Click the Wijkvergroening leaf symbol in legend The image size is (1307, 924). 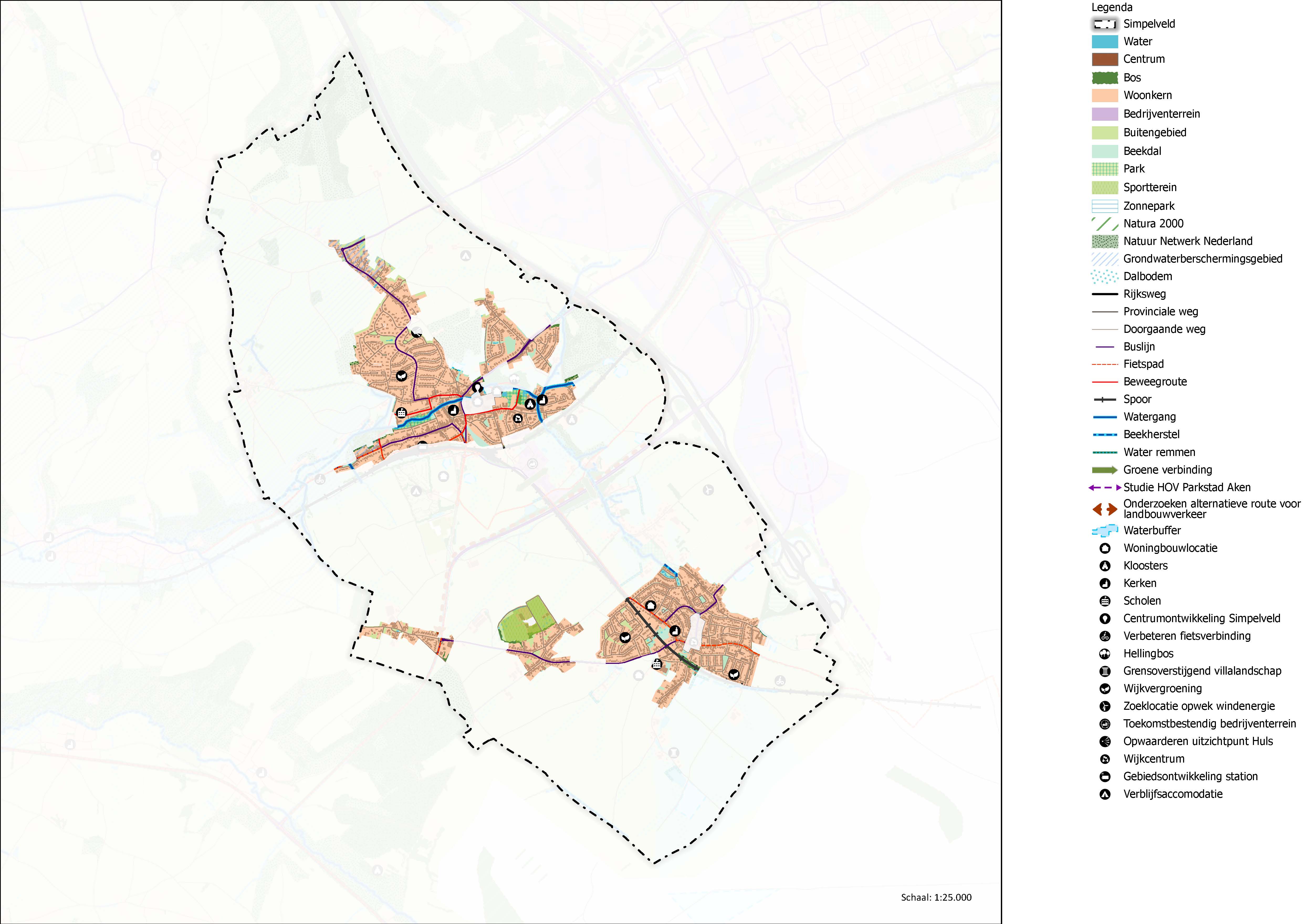[1105, 689]
